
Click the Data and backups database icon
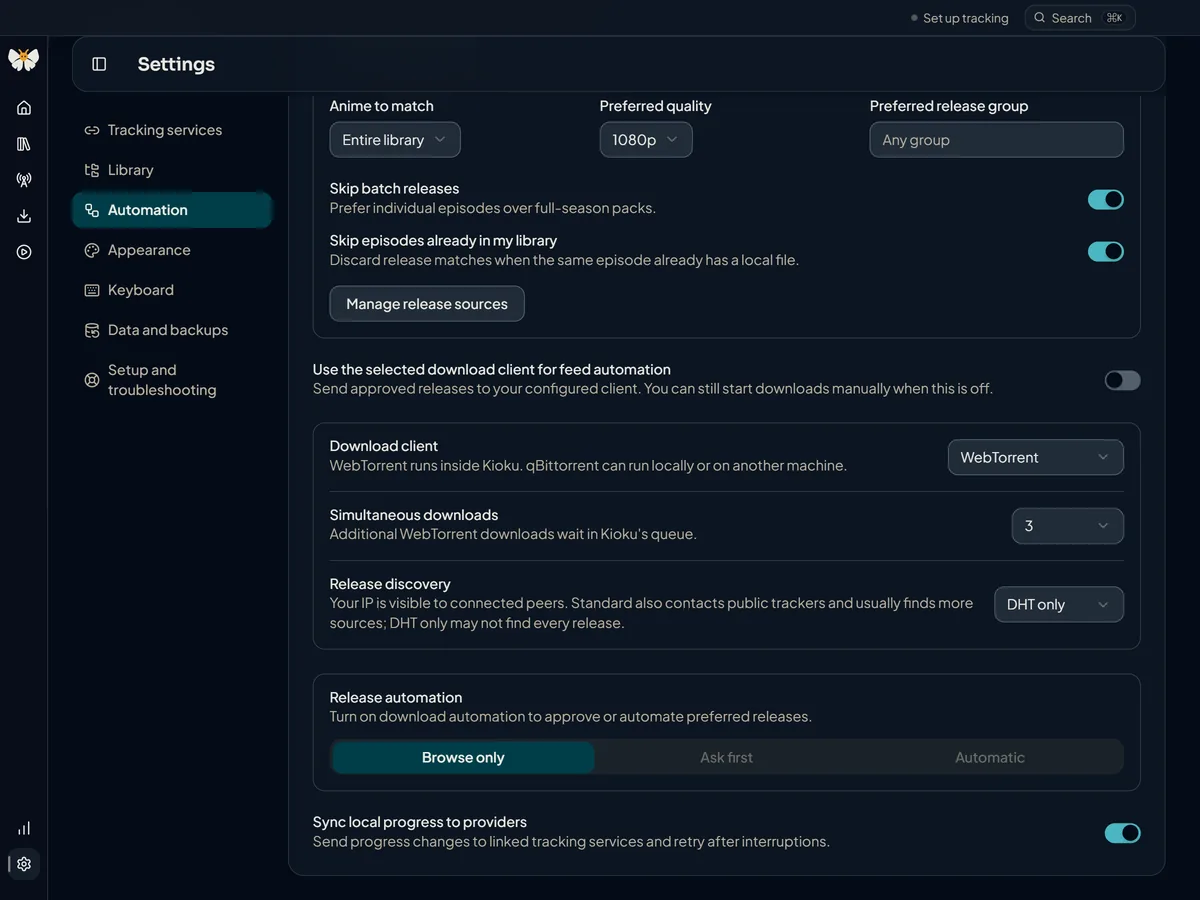pyautogui.click(x=92, y=330)
